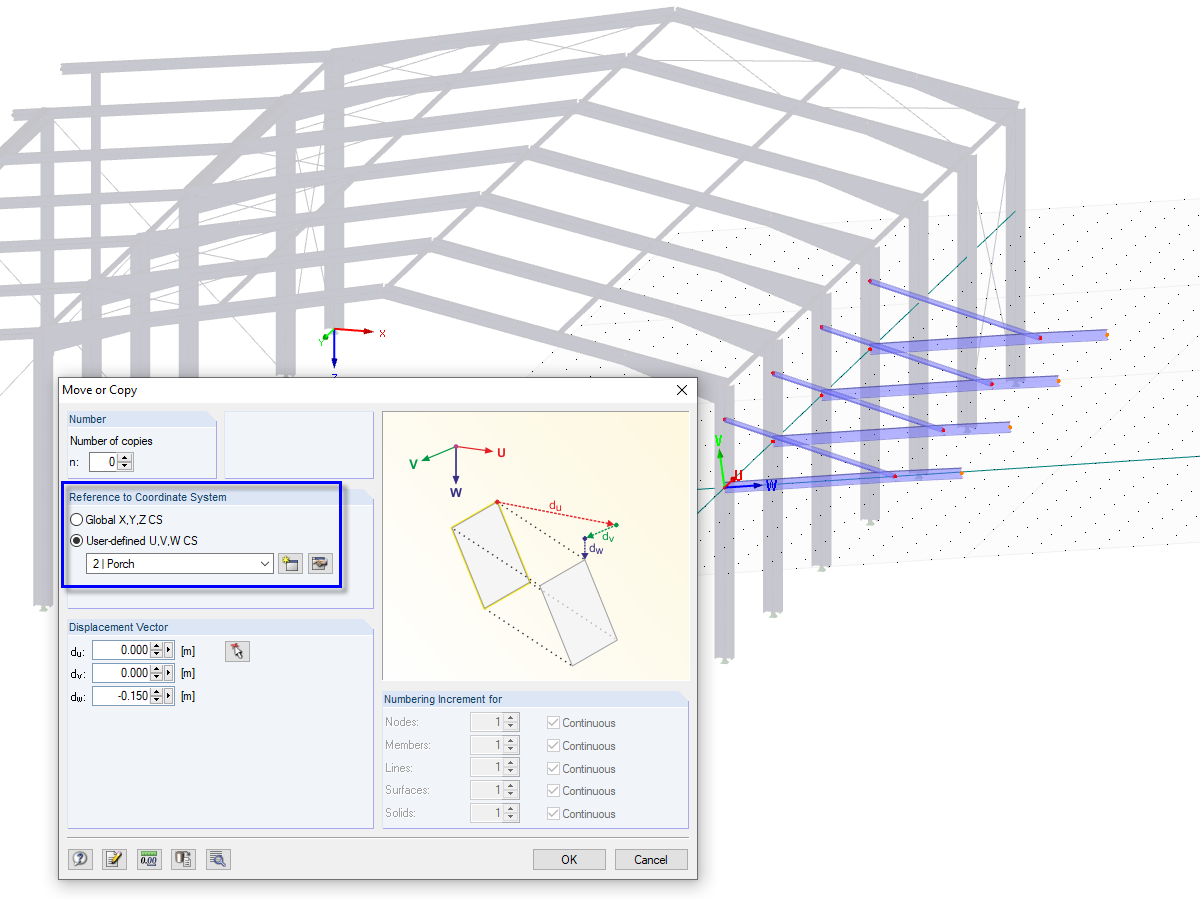Open units and decimal places settings icon
This screenshot has width=1200, height=900.
[148, 859]
